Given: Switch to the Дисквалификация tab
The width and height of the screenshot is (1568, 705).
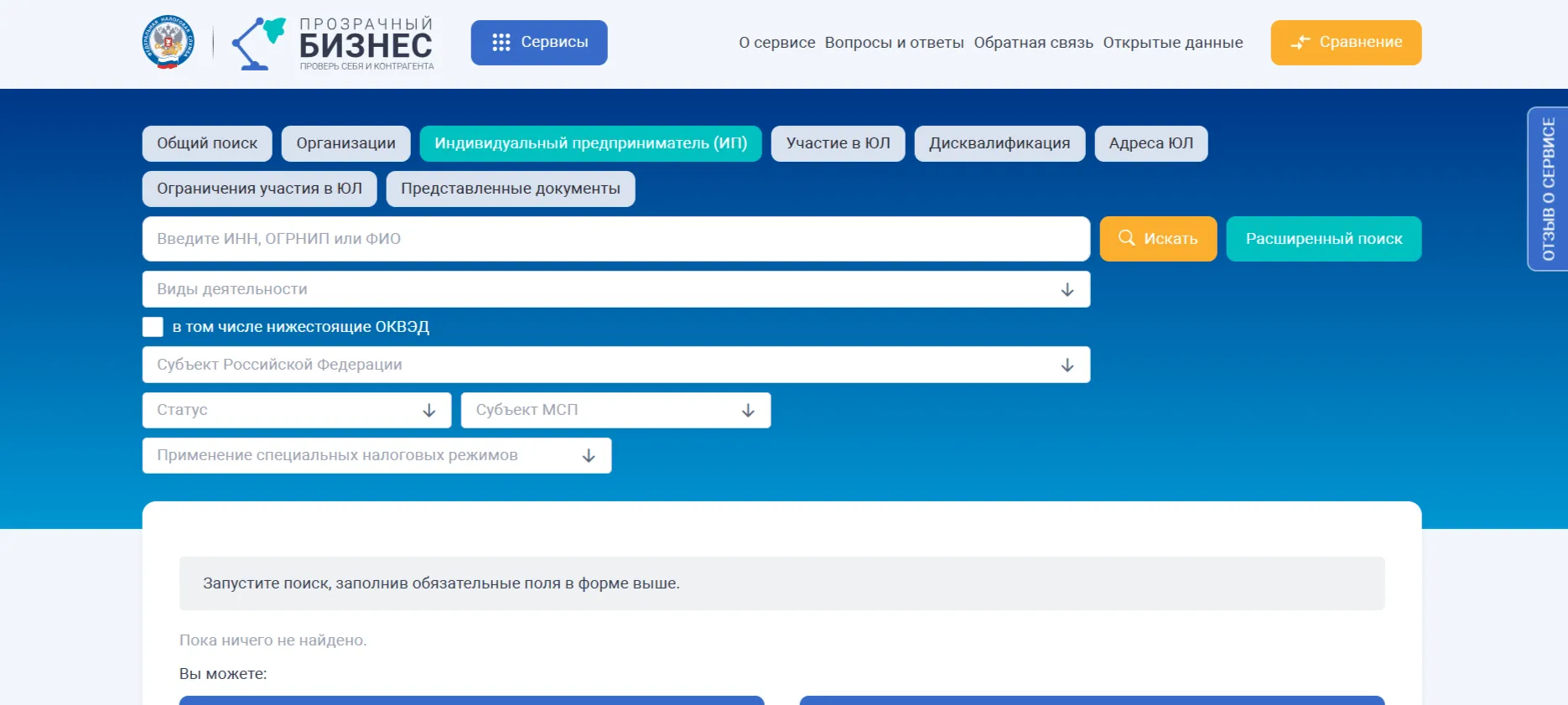Looking at the screenshot, I should coord(999,143).
